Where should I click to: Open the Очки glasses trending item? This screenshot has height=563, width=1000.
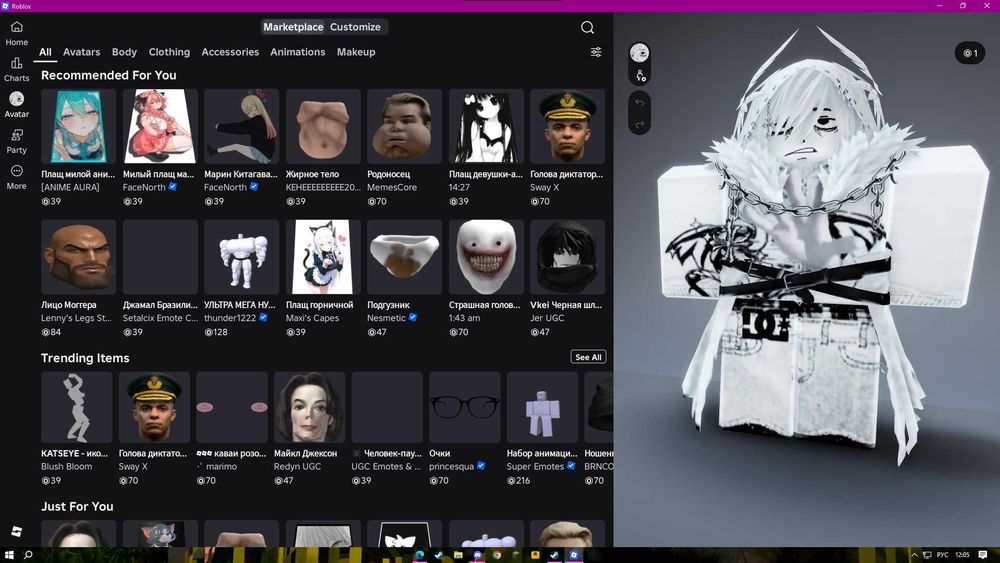[465, 407]
